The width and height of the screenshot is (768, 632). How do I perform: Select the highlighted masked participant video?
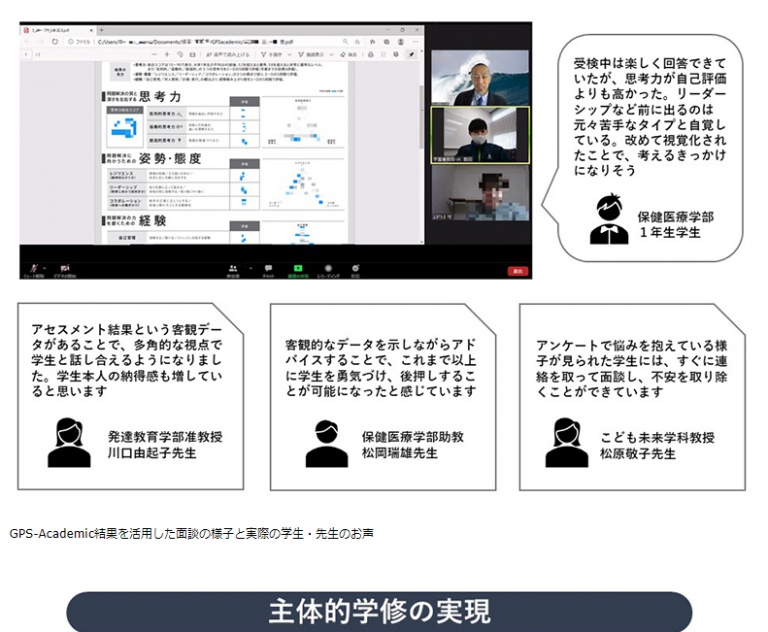pos(480,135)
